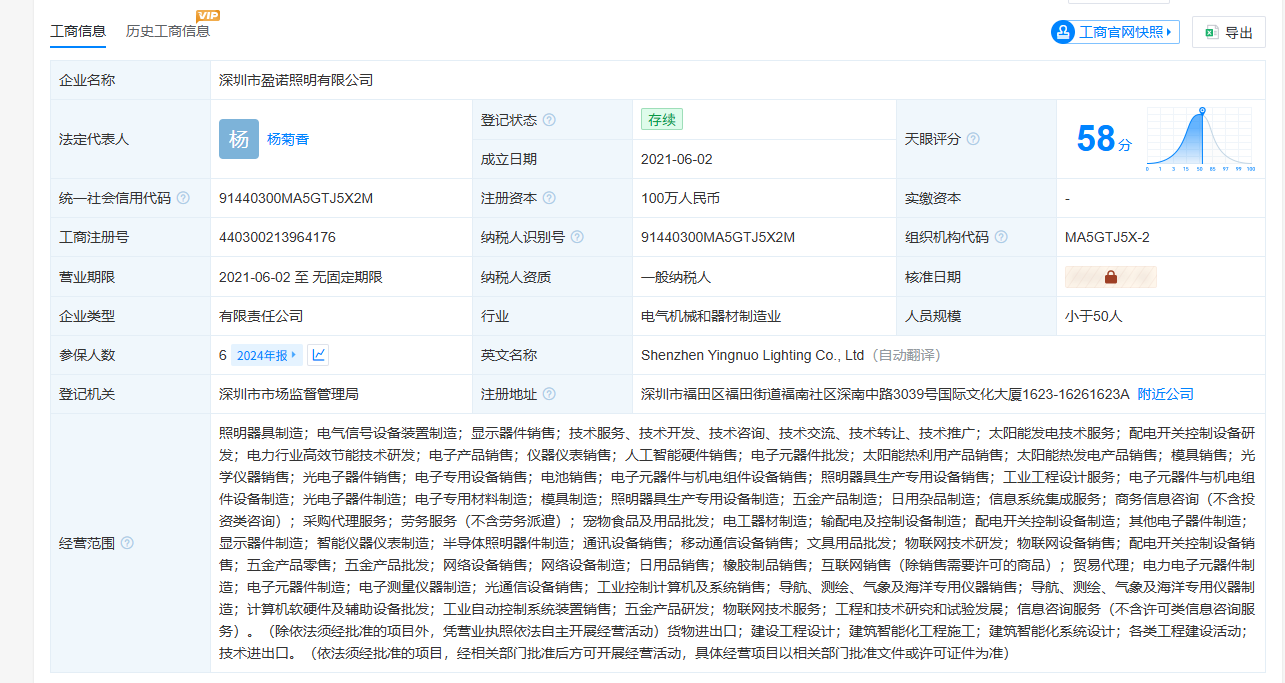
Task: Click the help icon beside 天眼评分
Action: tap(973, 139)
